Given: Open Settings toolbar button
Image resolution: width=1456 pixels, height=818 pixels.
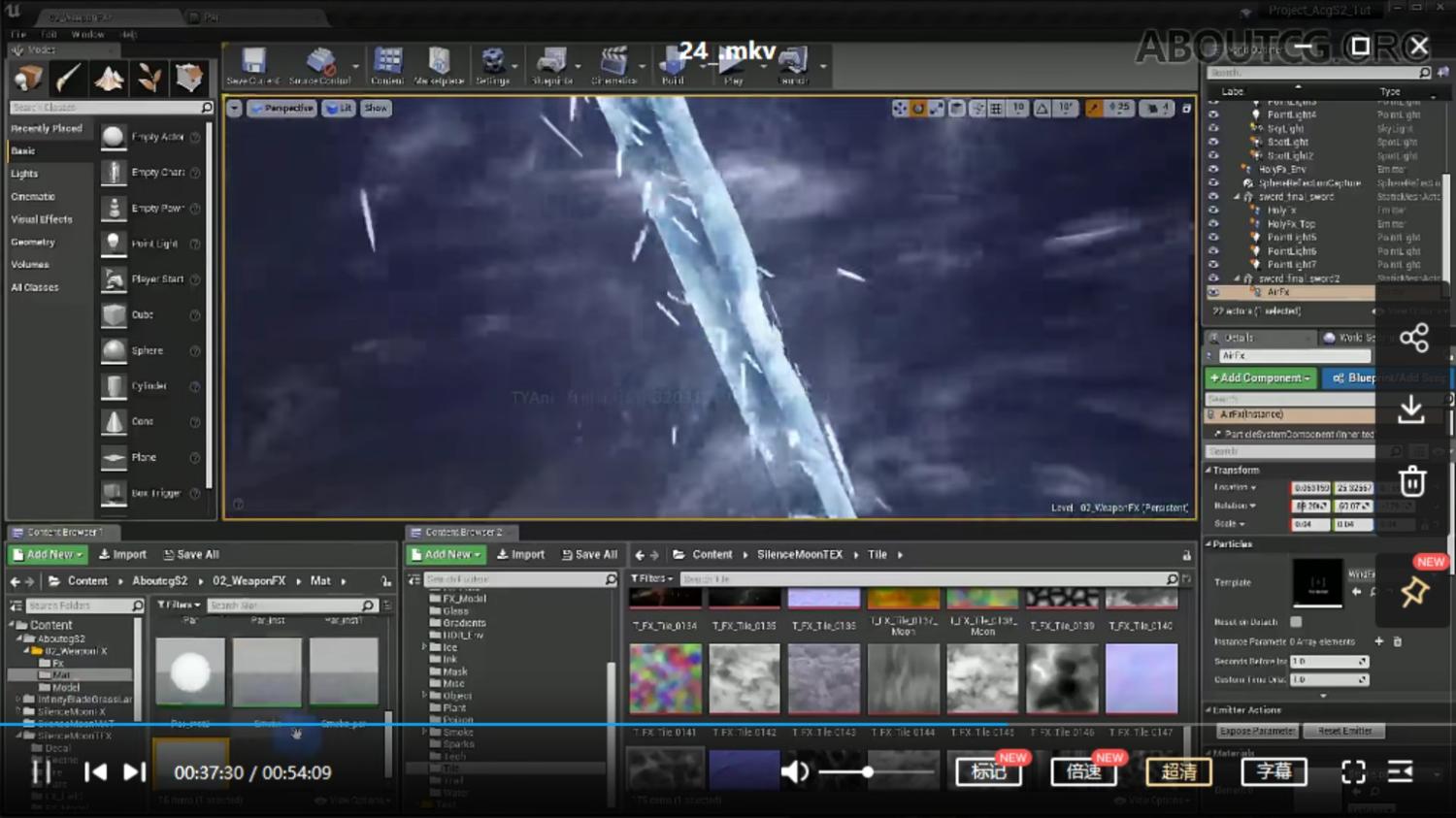Looking at the screenshot, I should click(493, 66).
